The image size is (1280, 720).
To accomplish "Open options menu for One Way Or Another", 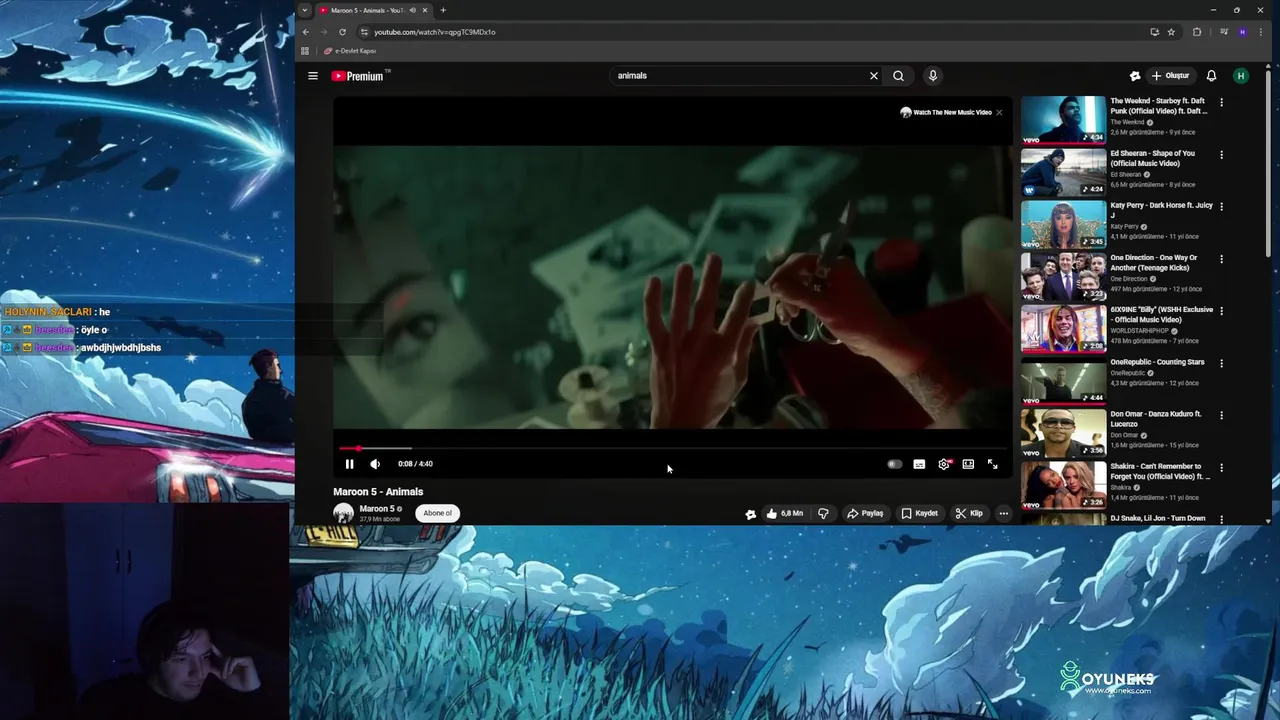I will [x=1221, y=259].
